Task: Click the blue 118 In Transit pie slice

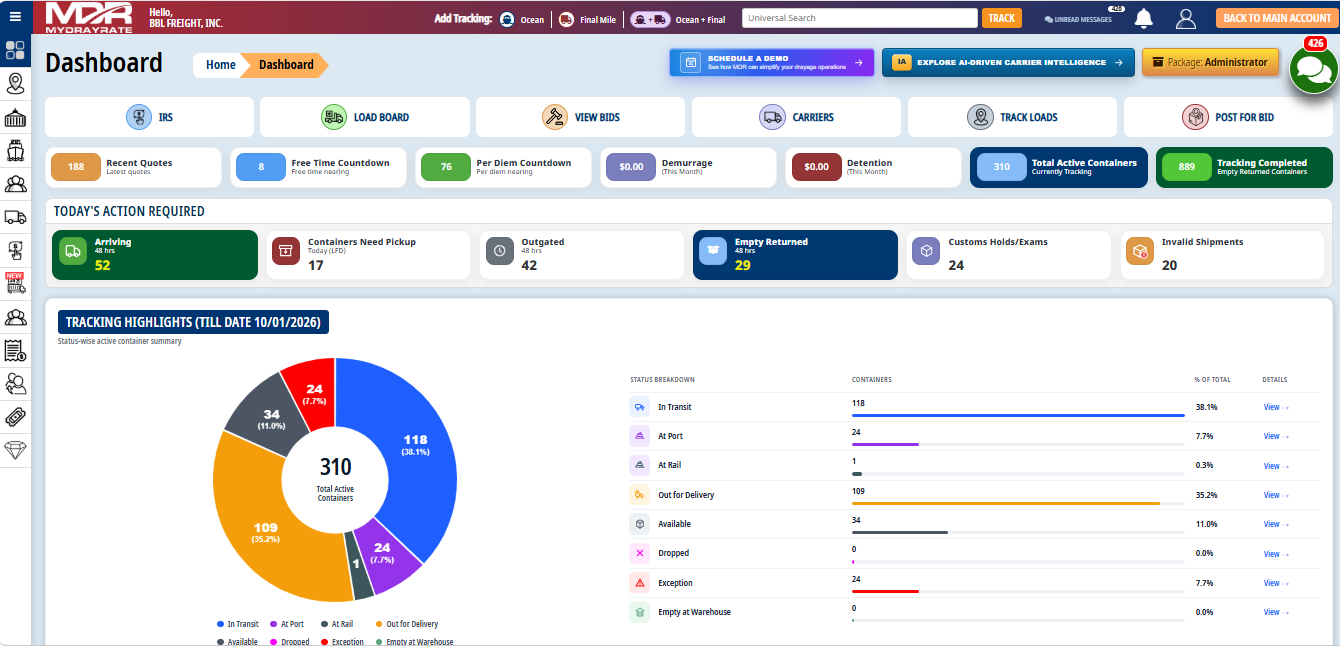Action: click(x=414, y=445)
